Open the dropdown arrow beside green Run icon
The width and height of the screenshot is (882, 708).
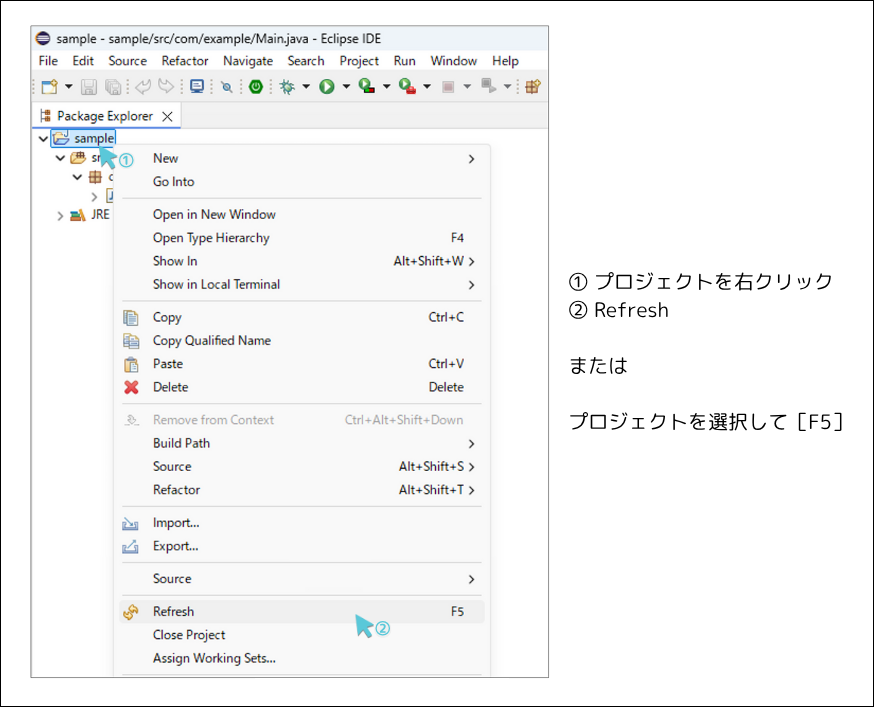(x=346, y=87)
